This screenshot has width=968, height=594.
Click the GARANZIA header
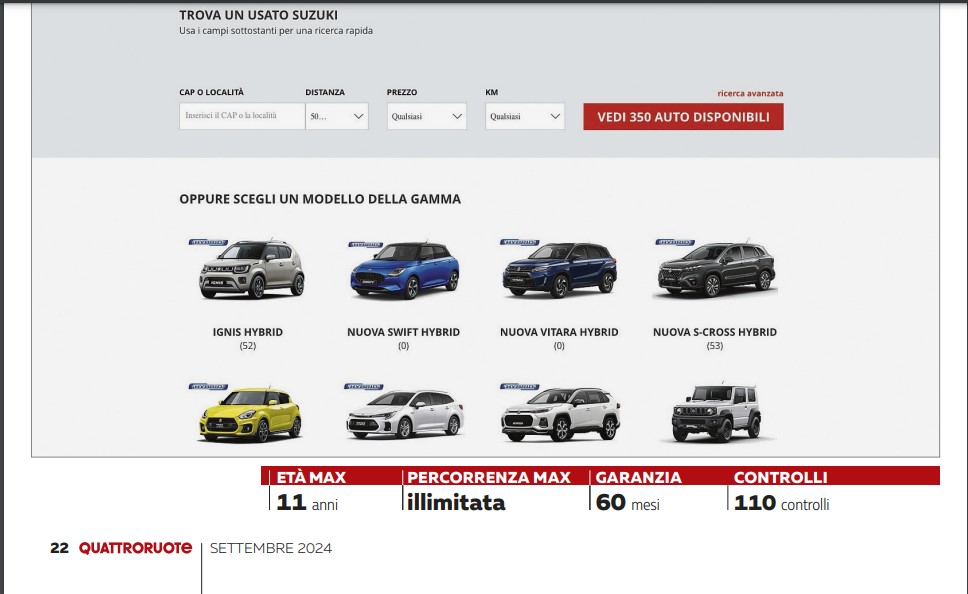(x=638, y=477)
